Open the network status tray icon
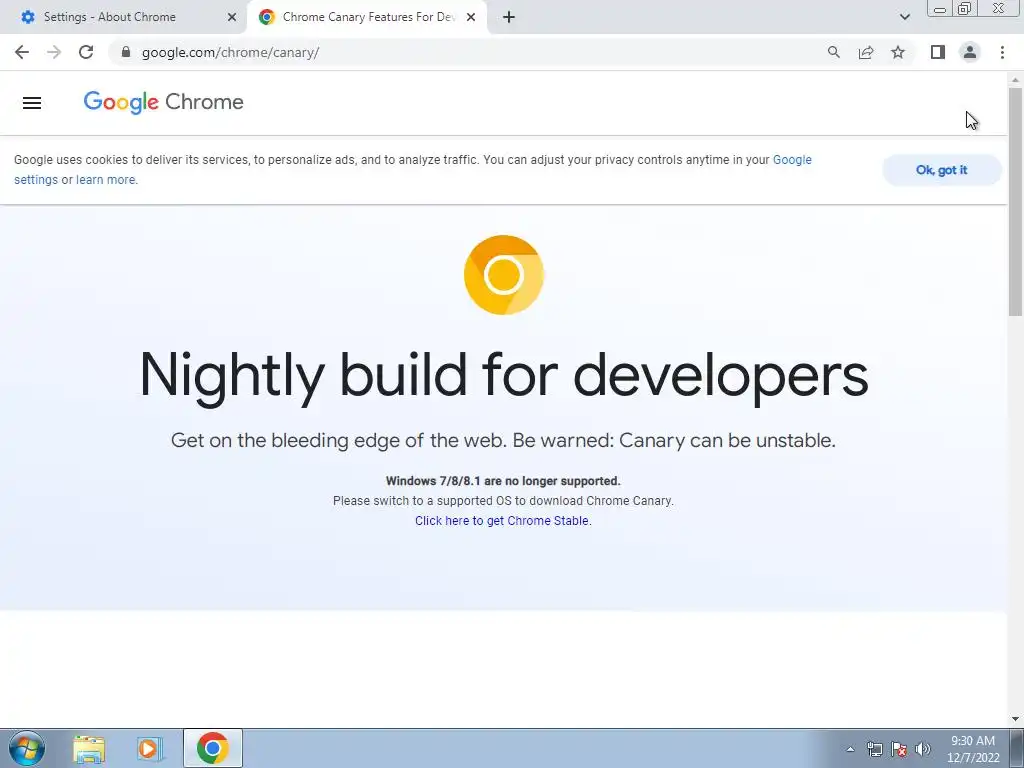 874,749
